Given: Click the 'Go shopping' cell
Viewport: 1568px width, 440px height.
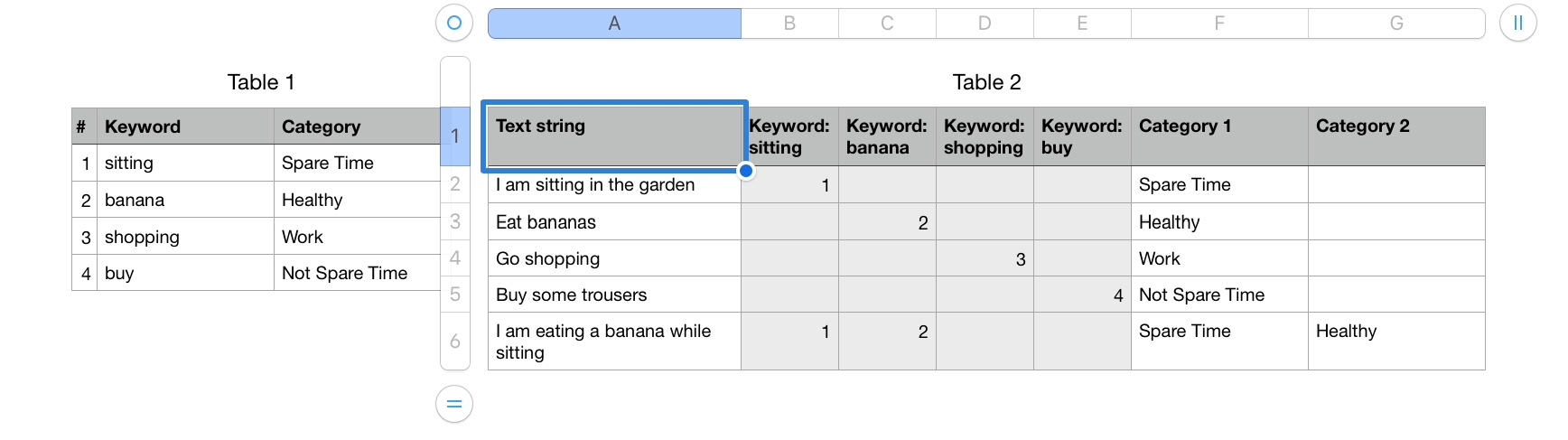Looking at the screenshot, I should tap(614, 258).
